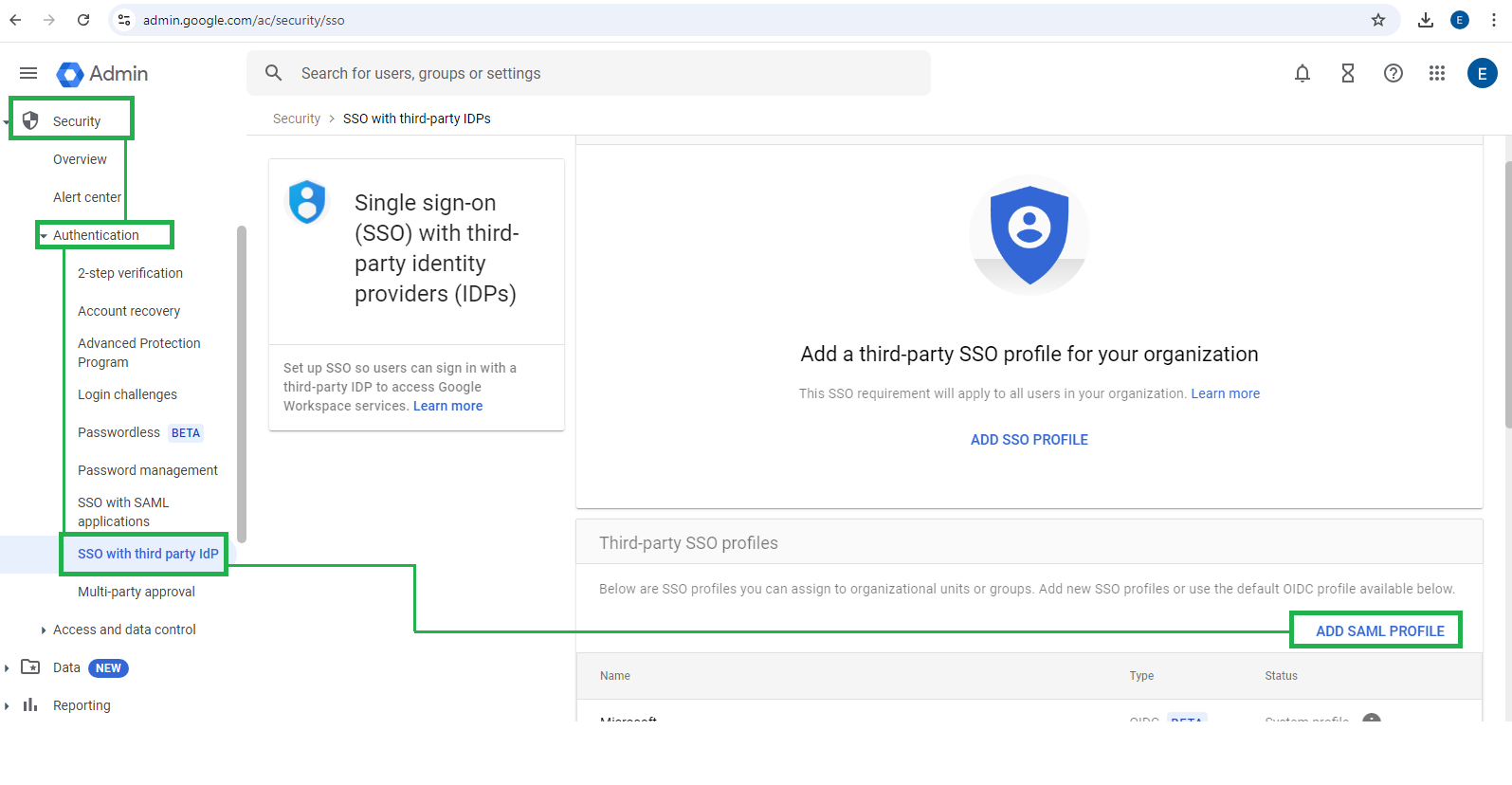Select Password management in sidebar
Image resolution: width=1512 pixels, height=785 pixels.
148,470
